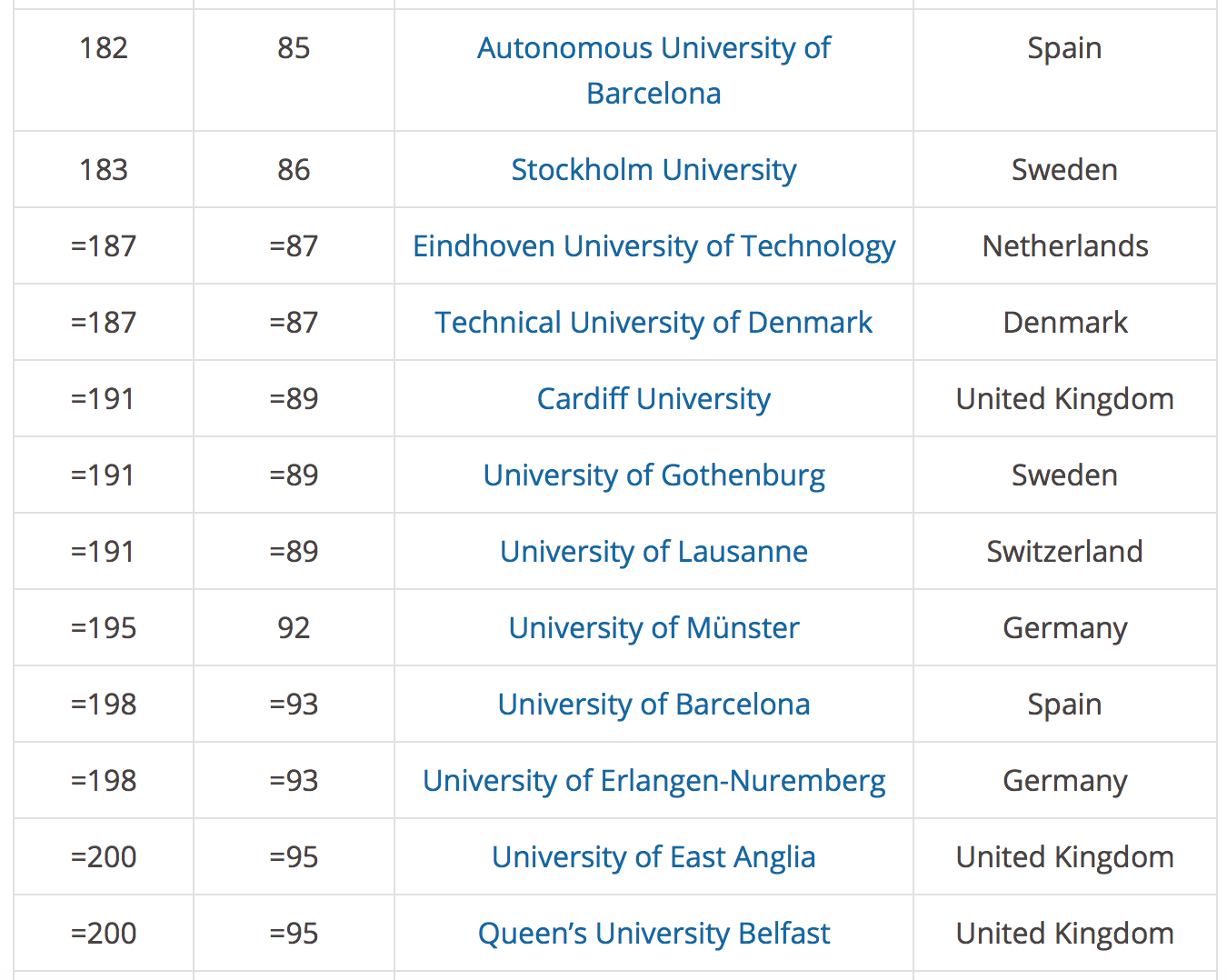1227x980 pixels.
Task: Open the University of Münster link
Action: [x=653, y=628]
